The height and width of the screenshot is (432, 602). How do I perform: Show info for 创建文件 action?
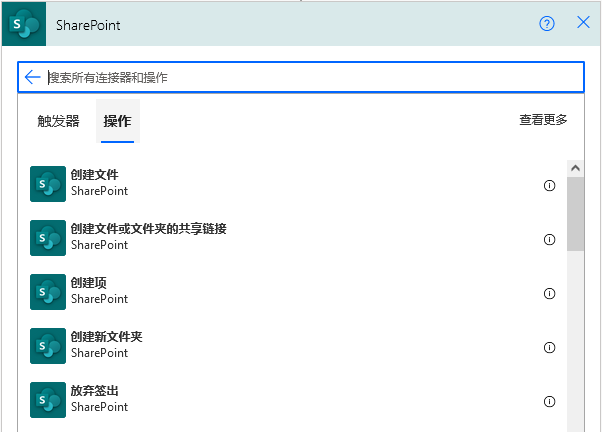(549, 185)
